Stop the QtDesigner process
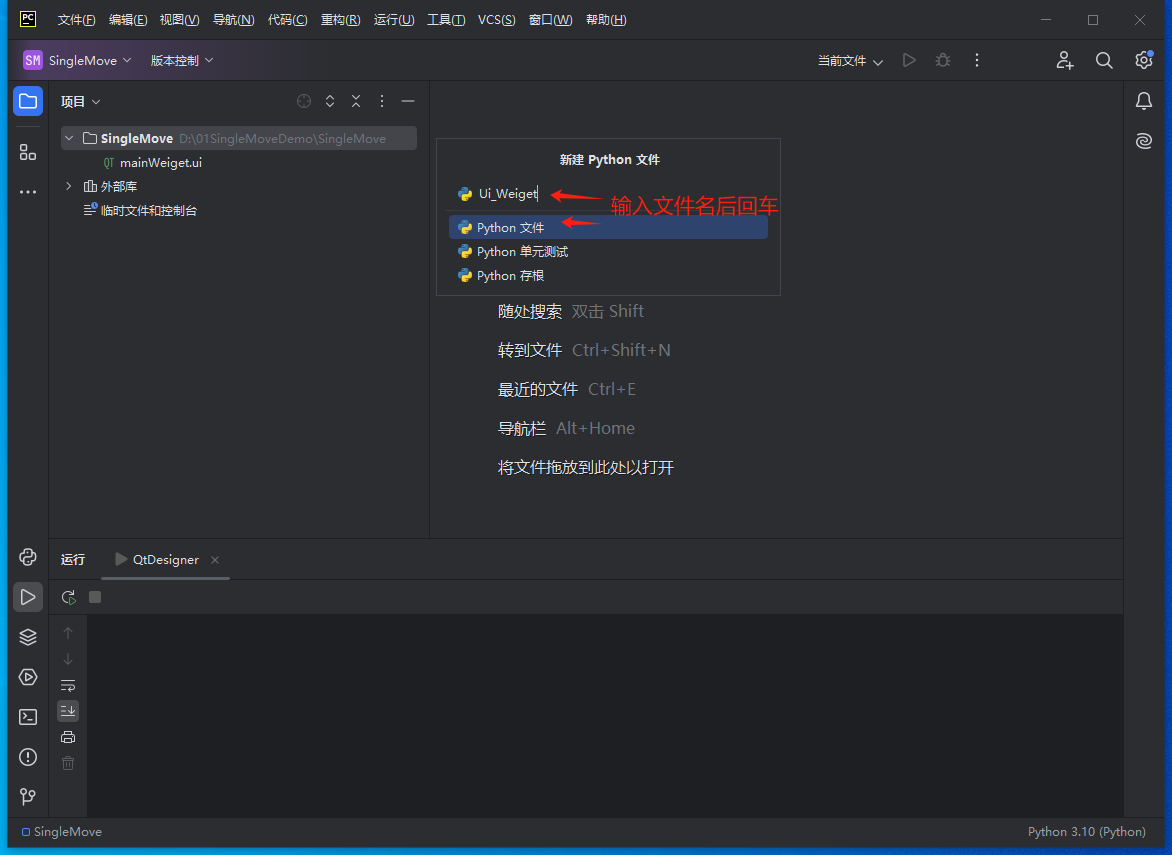Image resolution: width=1172 pixels, height=855 pixels. click(95, 597)
